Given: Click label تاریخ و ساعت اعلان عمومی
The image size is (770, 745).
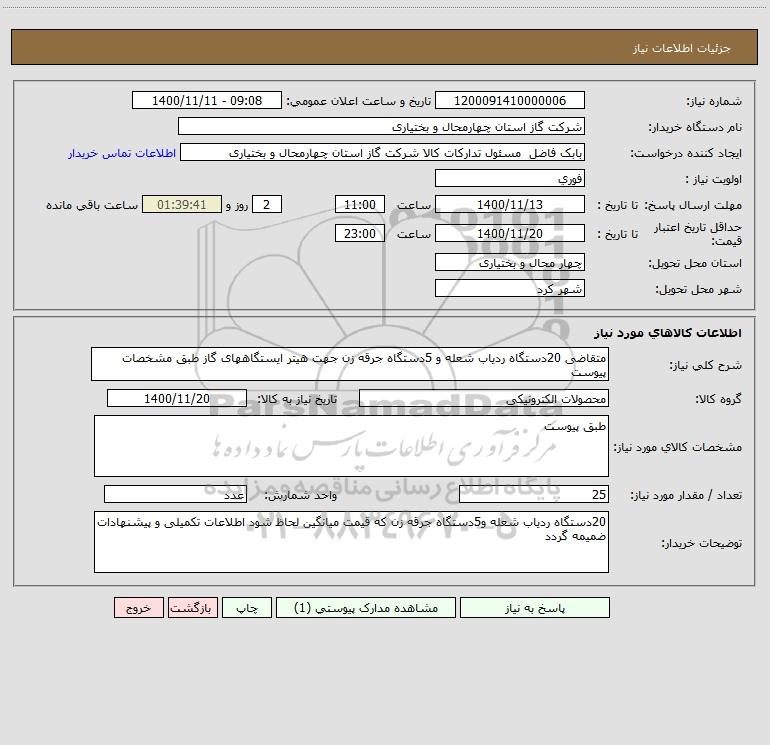Looking at the screenshot, I should coord(359,101).
